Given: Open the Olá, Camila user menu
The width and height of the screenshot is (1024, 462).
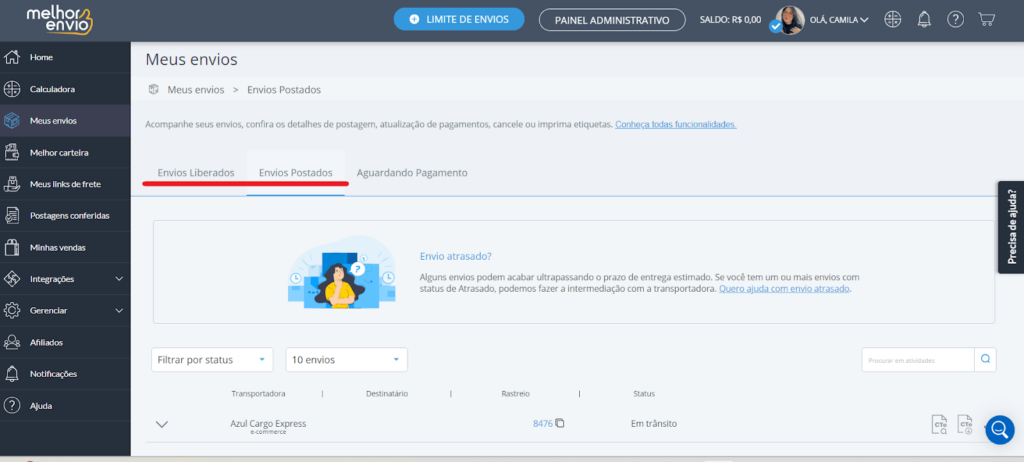Looking at the screenshot, I should (839, 20).
